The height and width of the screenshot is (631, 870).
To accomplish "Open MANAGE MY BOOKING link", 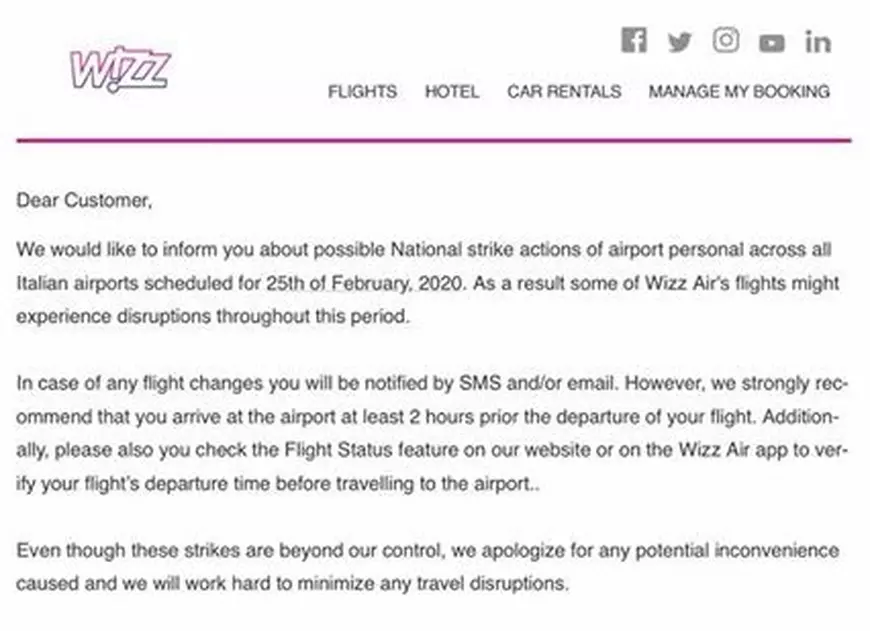I will tap(739, 91).
